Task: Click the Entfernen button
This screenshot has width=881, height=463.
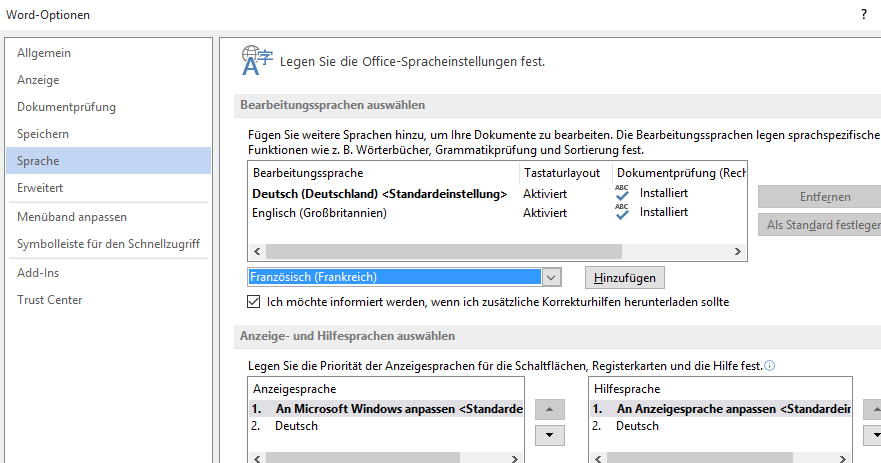Action: point(820,197)
